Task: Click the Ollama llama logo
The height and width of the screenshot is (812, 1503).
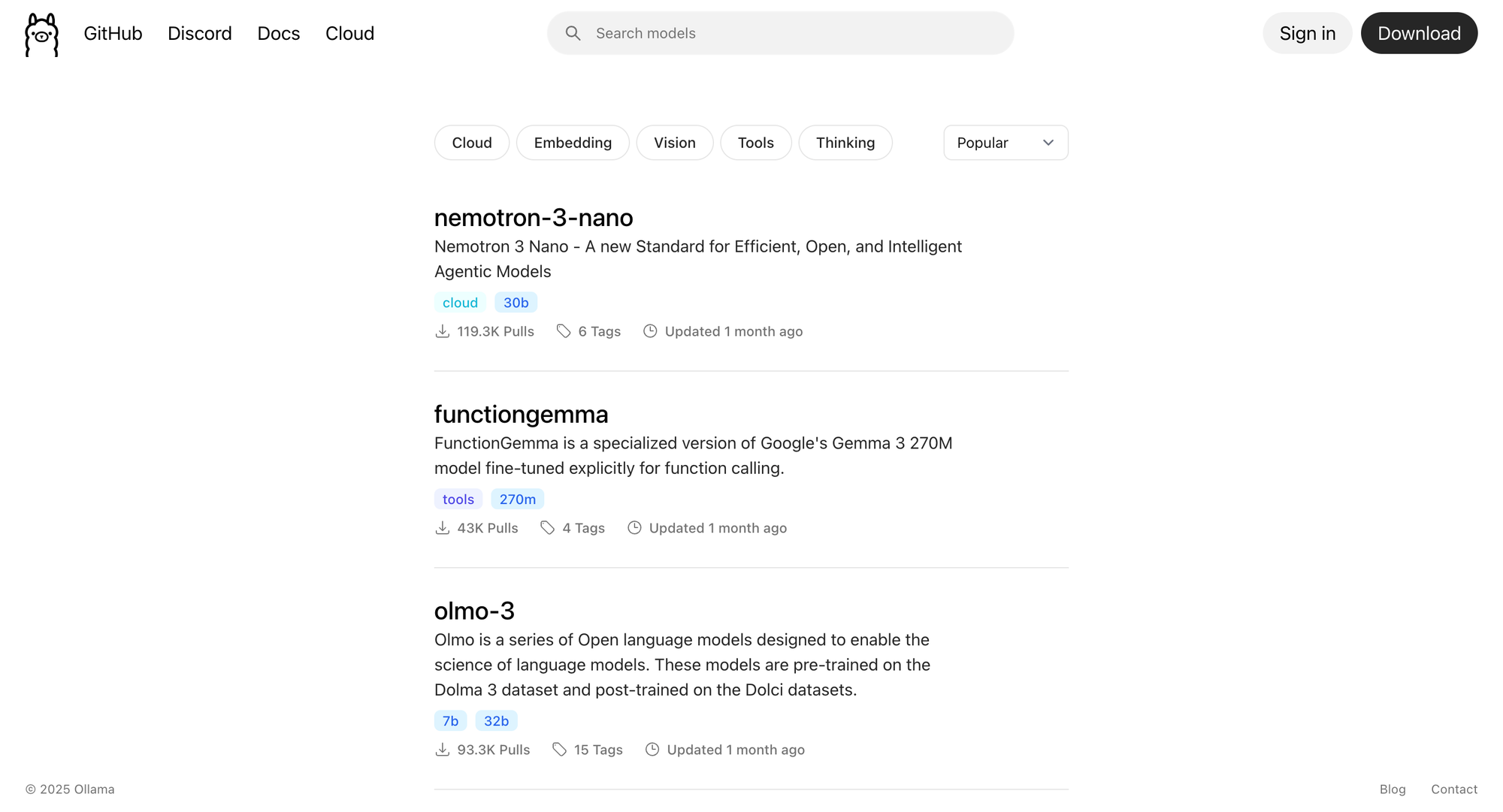Action: (x=41, y=34)
